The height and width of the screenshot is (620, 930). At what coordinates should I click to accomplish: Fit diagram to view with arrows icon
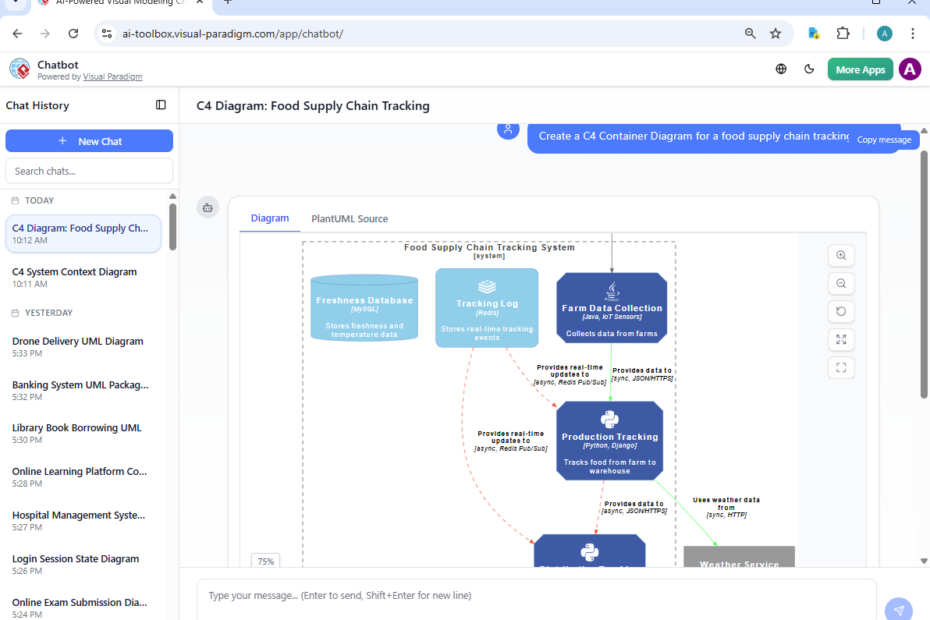click(841, 340)
